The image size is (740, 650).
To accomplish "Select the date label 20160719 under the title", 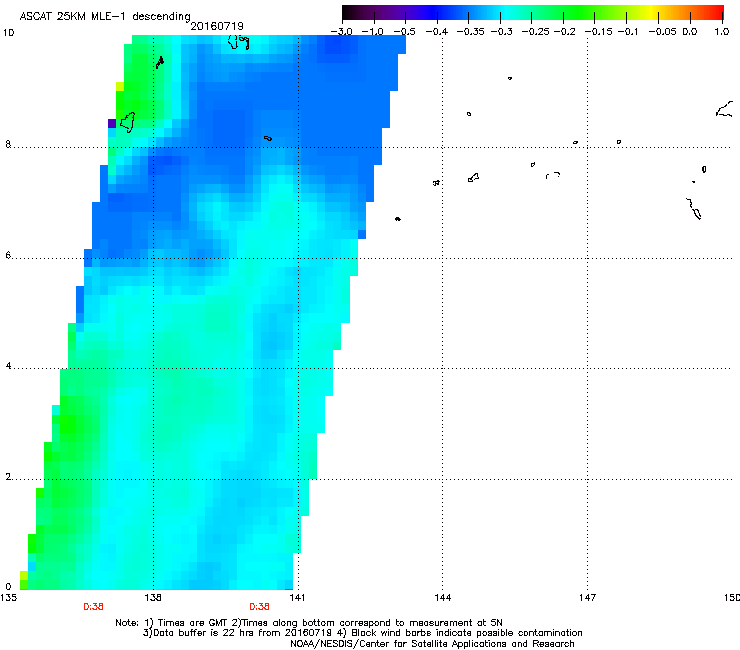I will 217,26.
